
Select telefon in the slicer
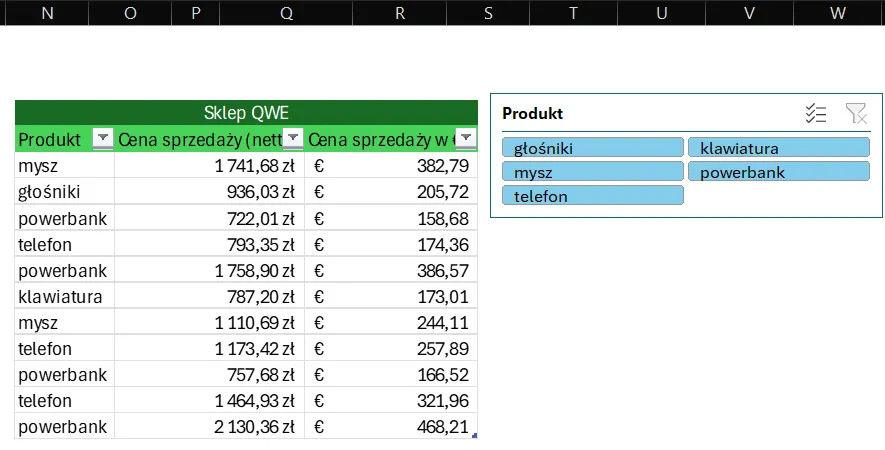coord(593,196)
